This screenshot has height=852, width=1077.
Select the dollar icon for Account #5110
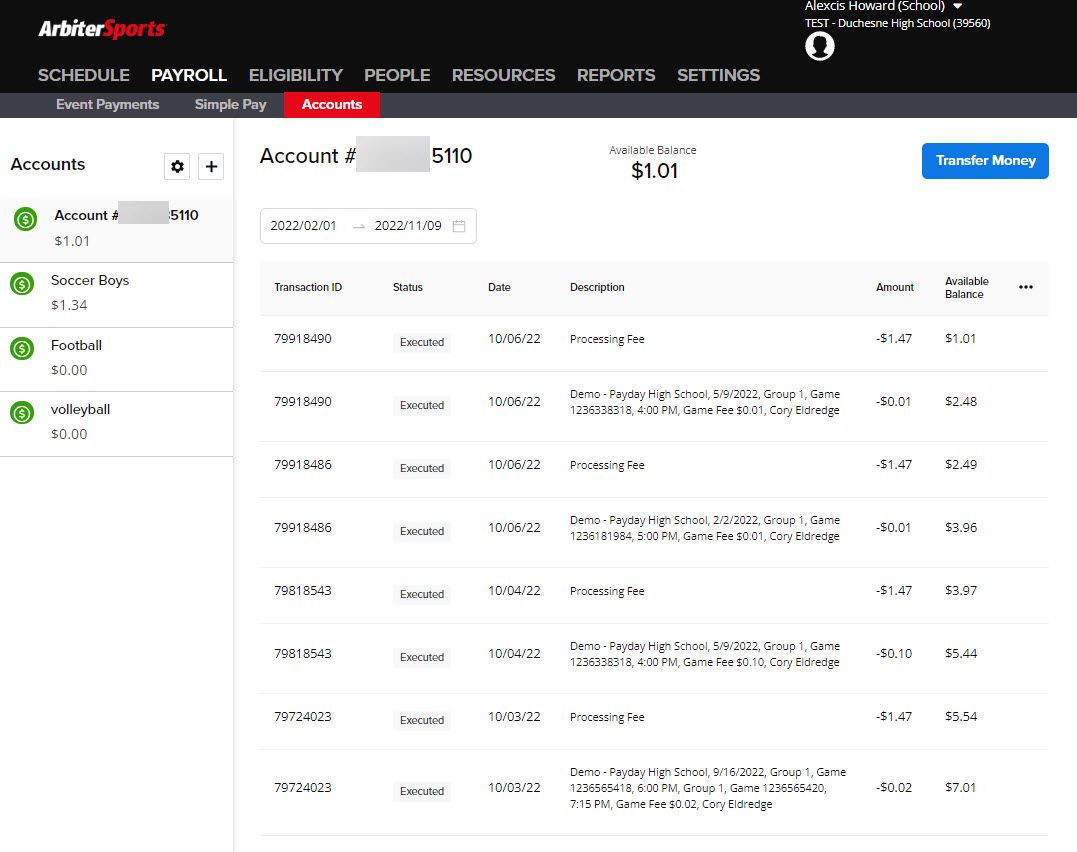[x=24, y=219]
